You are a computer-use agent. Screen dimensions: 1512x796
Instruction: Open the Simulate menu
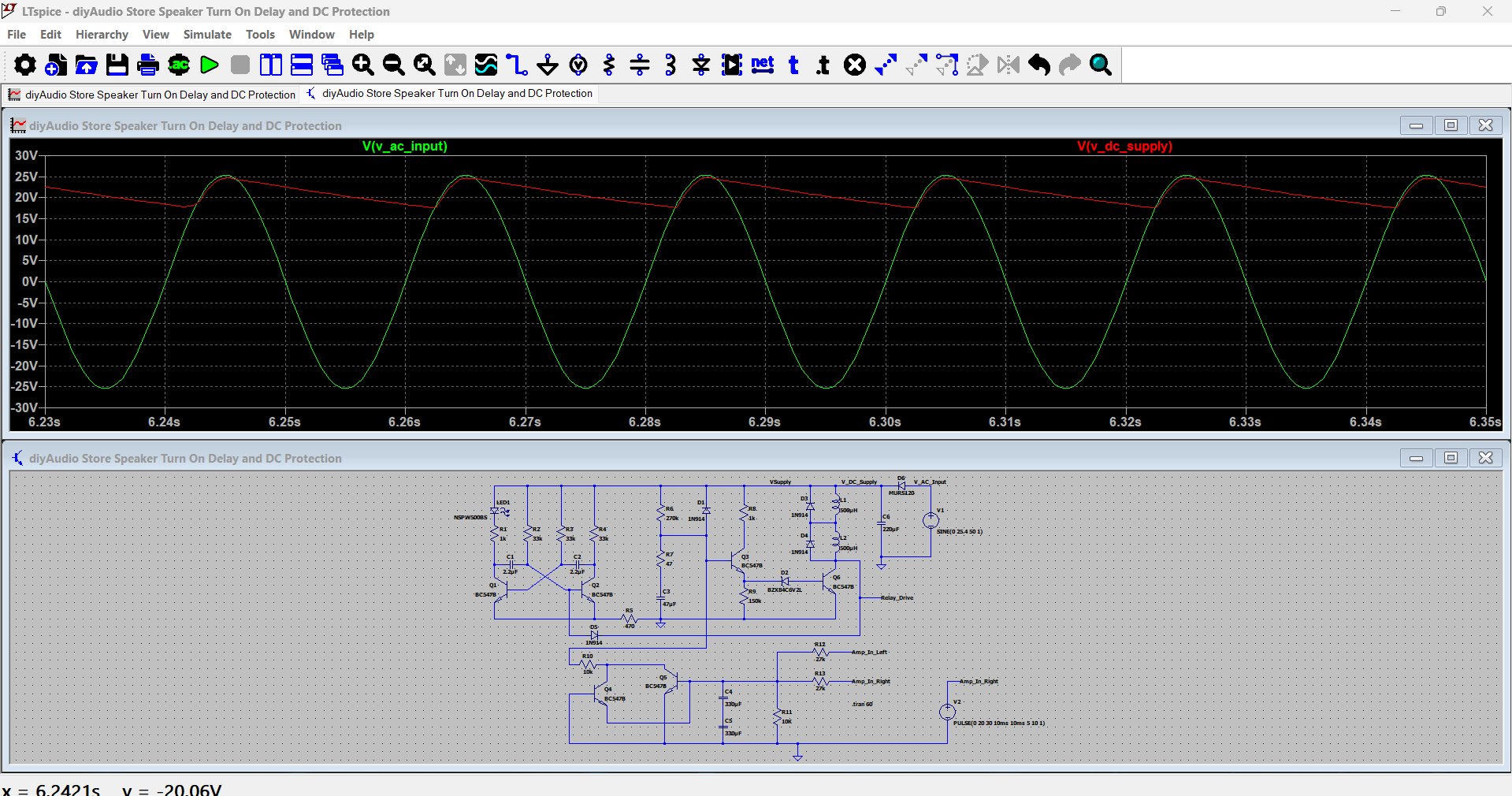(x=207, y=35)
